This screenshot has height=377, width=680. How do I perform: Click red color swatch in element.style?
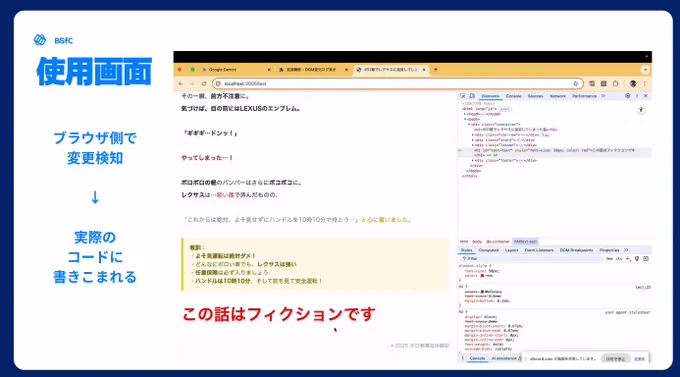(482, 275)
